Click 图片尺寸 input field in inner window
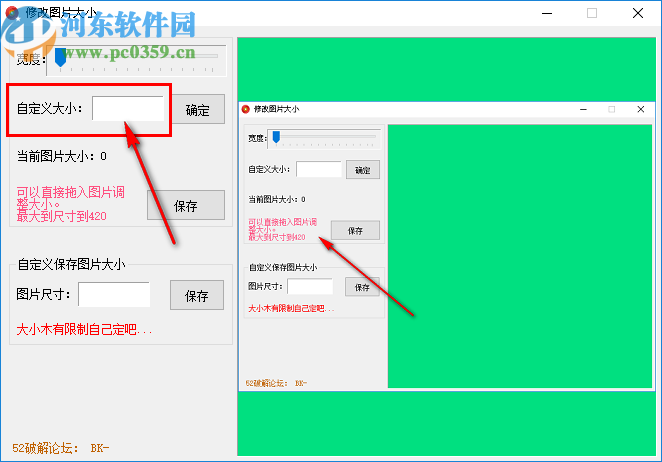This screenshot has width=662, height=462. [x=310, y=286]
